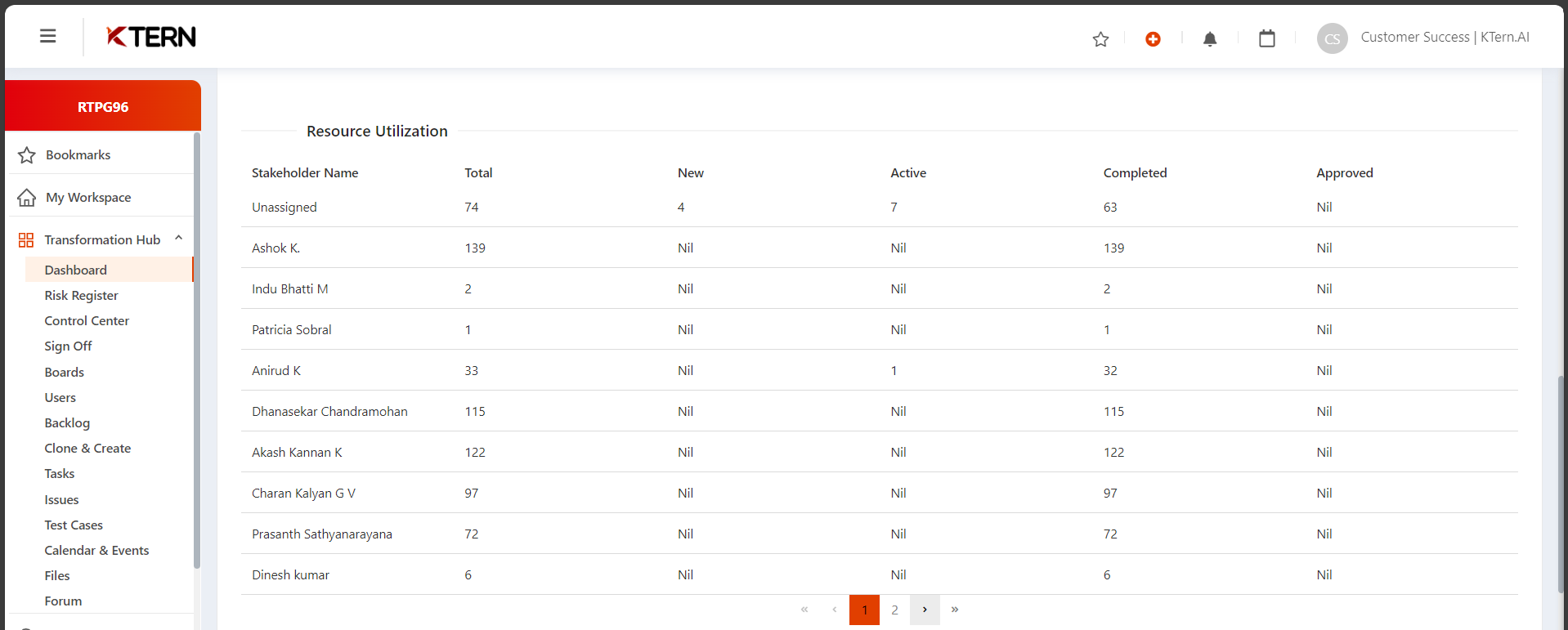Click the Unassigned stakeholder row
This screenshot has height=630, width=1568.
click(x=880, y=207)
